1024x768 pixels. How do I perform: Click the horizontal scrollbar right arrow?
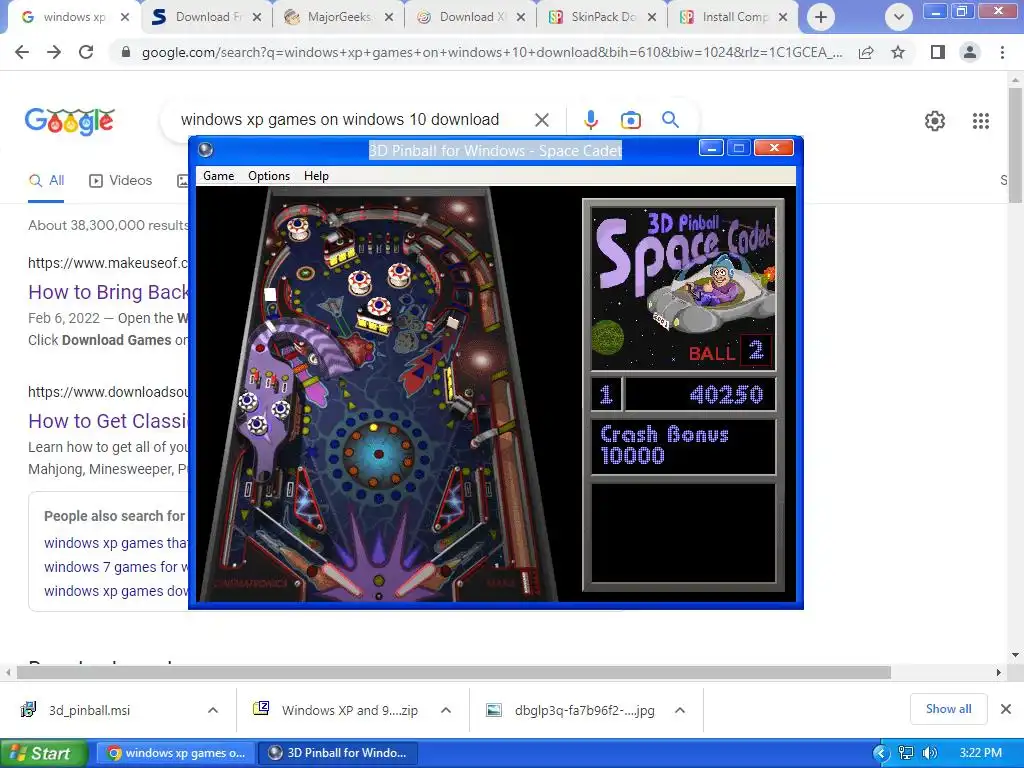point(998,672)
